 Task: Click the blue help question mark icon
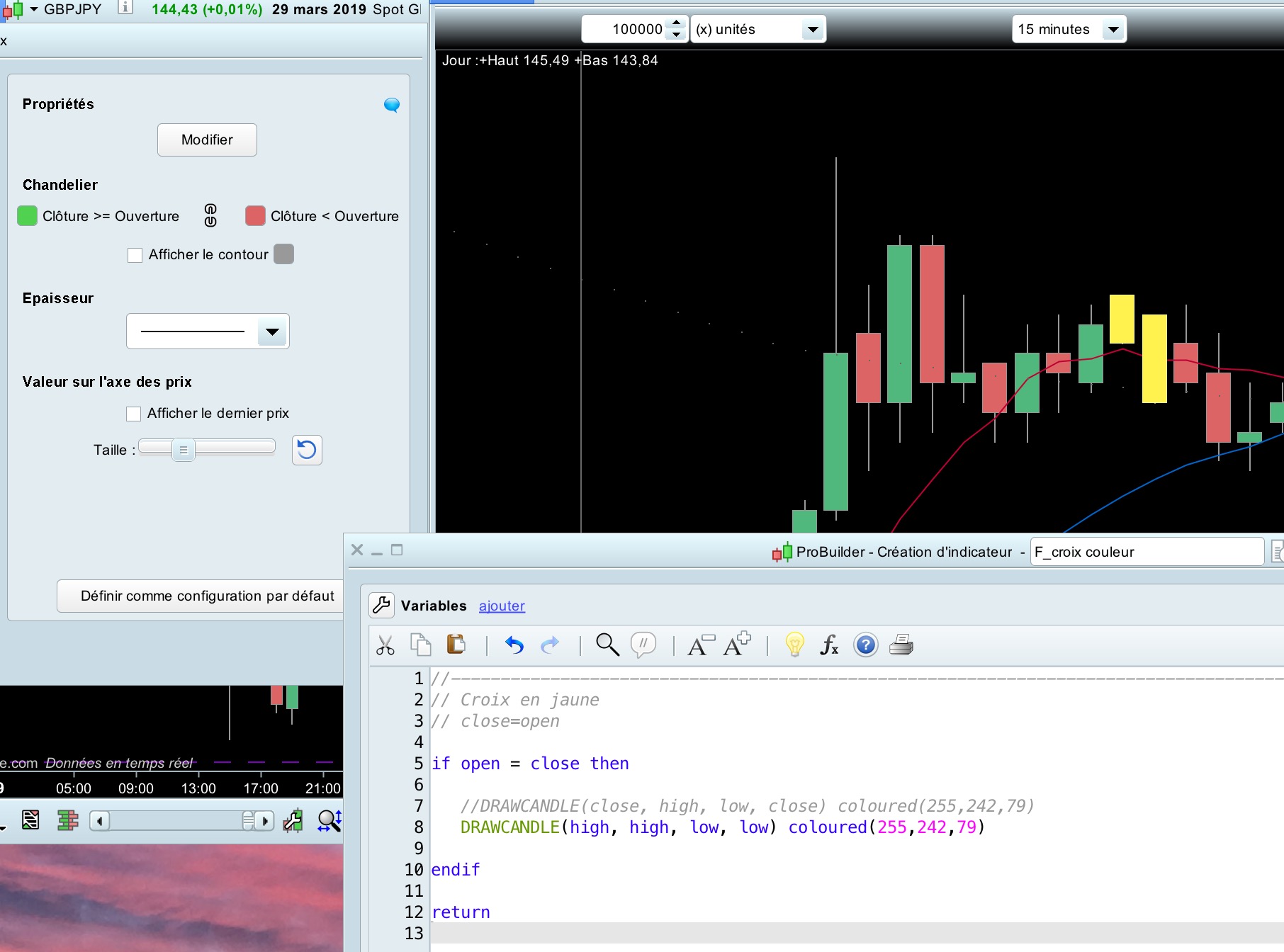coord(865,645)
